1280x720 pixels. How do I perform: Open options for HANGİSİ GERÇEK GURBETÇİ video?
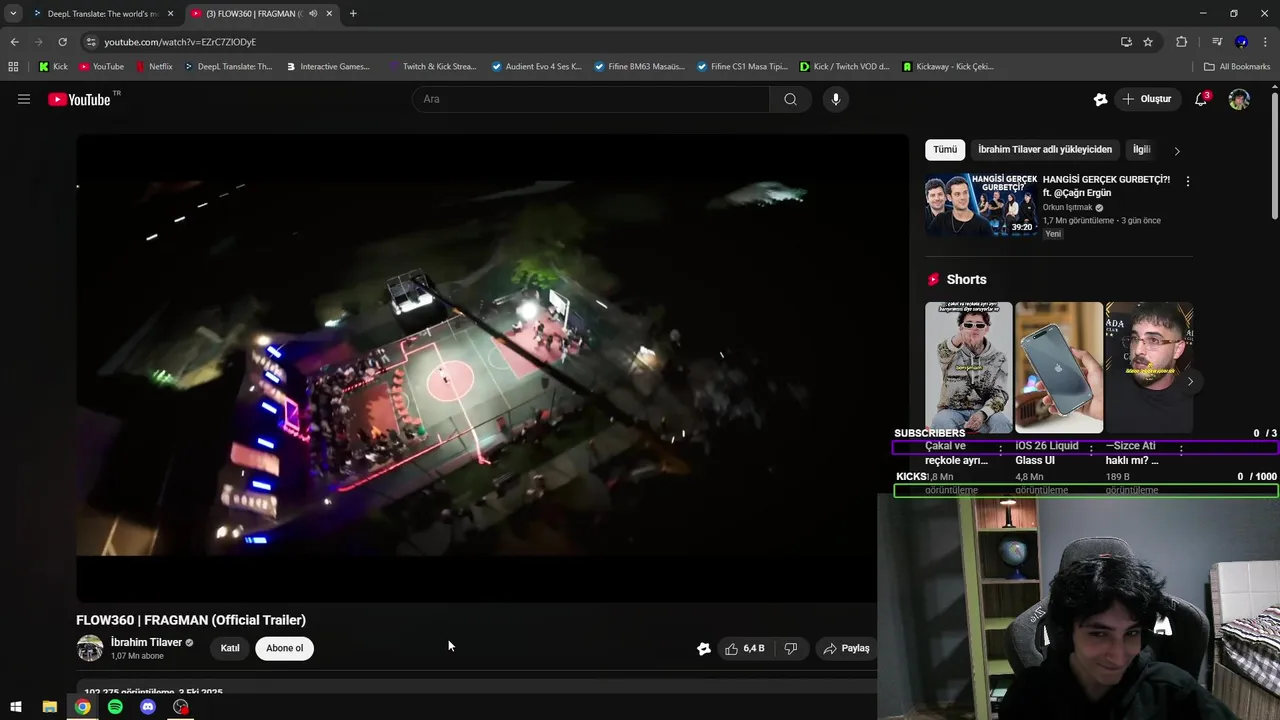[1187, 182]
